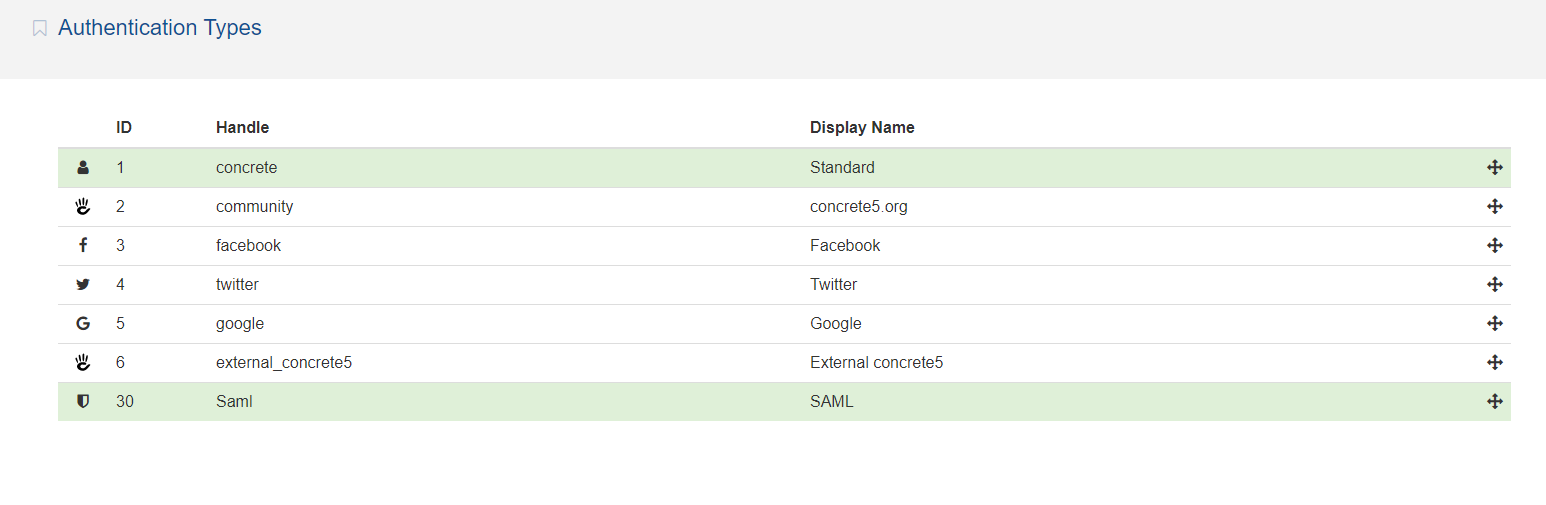This screenshot has width=1546, height=505.
Task: Click the move handle on Facebook row
Action: click(x=1495, y=246)
